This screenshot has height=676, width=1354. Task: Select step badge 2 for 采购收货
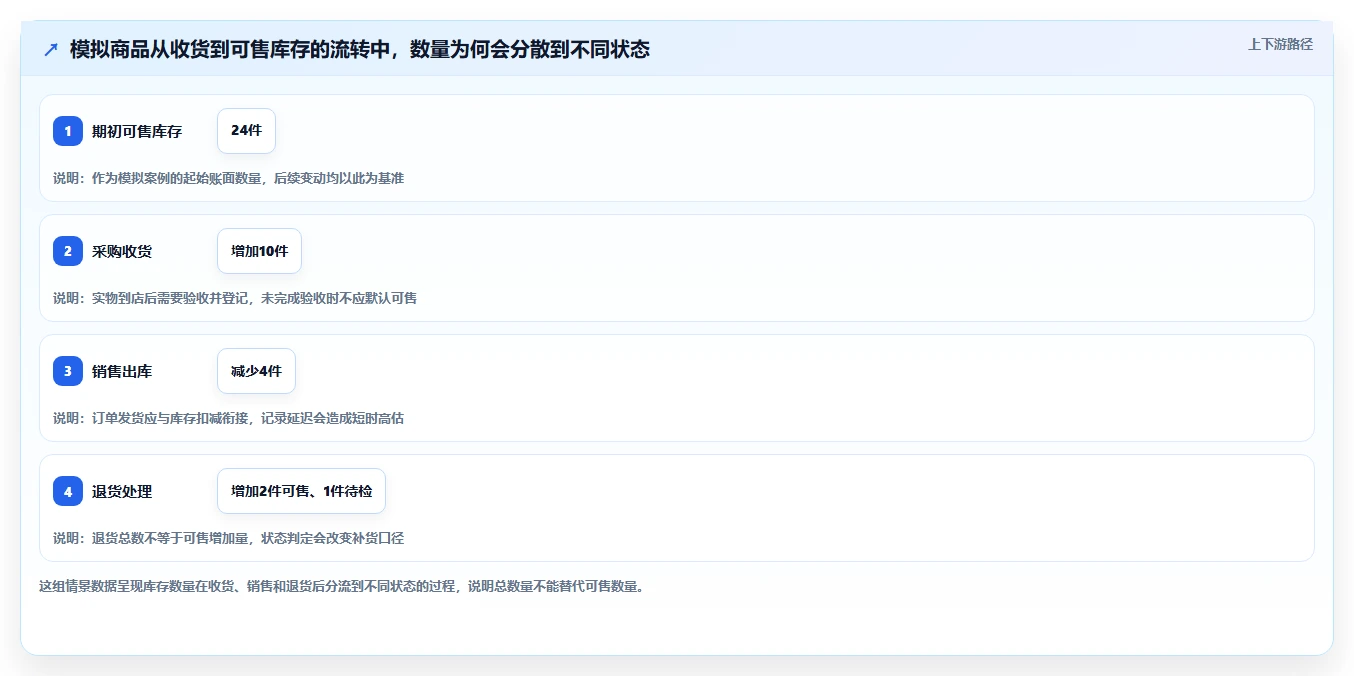point(68,251)
